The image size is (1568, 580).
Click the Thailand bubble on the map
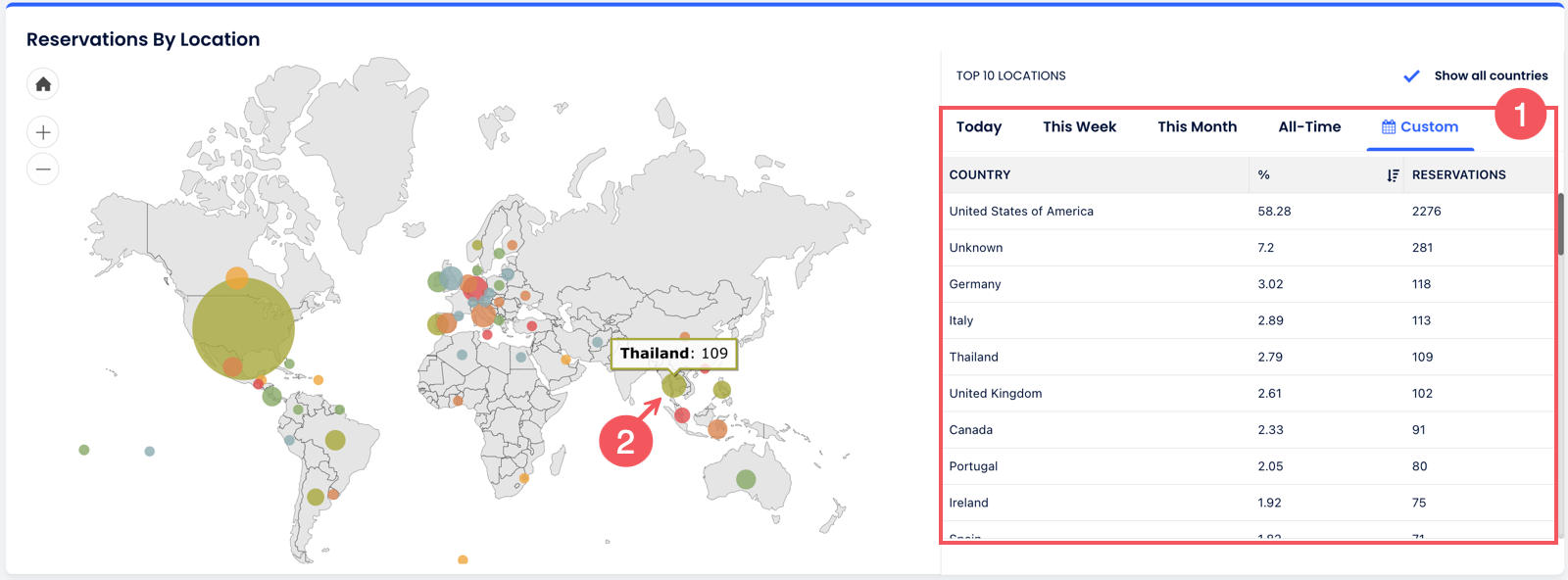point(673,385)
